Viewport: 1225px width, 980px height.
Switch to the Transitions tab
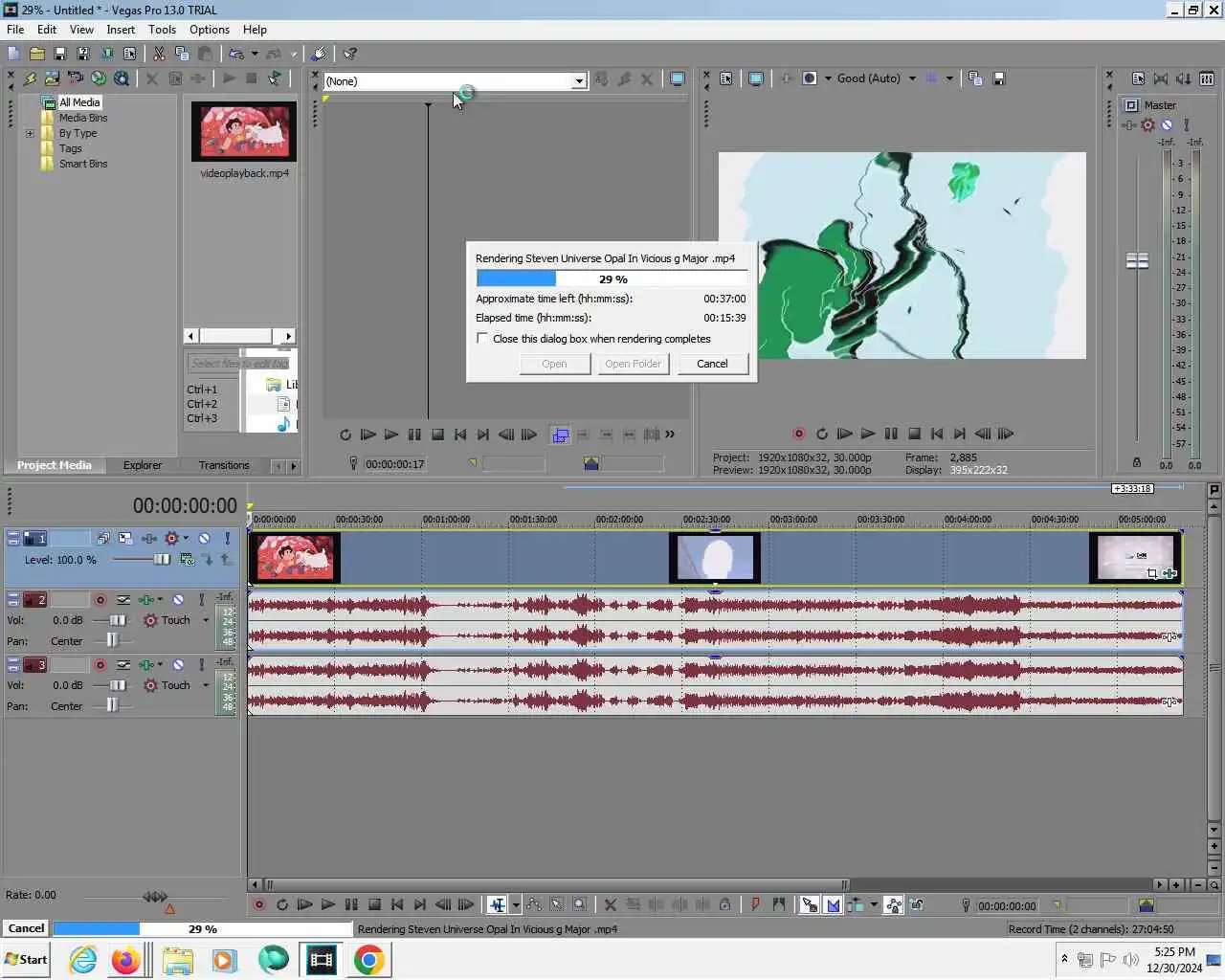[x=224, y=465]
